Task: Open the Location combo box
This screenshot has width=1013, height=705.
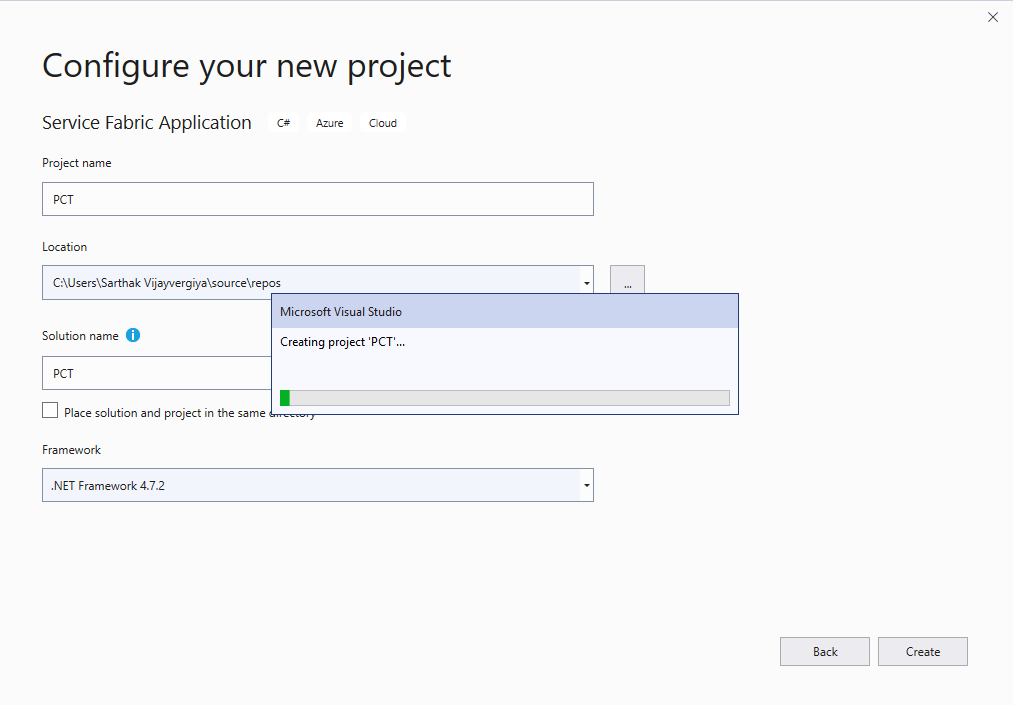Action: coord(300,282)
